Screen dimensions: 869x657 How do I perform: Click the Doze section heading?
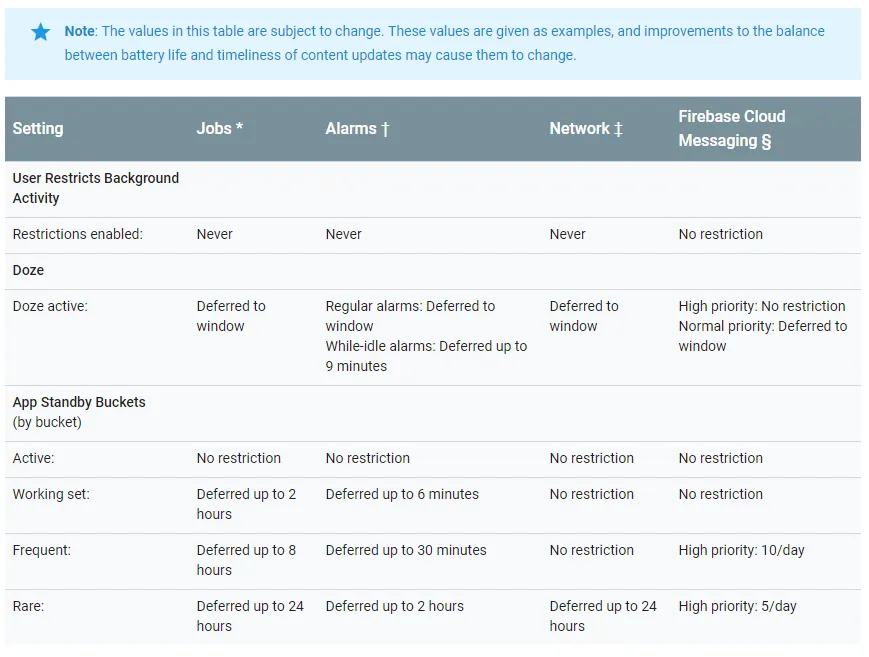[28, 271]
